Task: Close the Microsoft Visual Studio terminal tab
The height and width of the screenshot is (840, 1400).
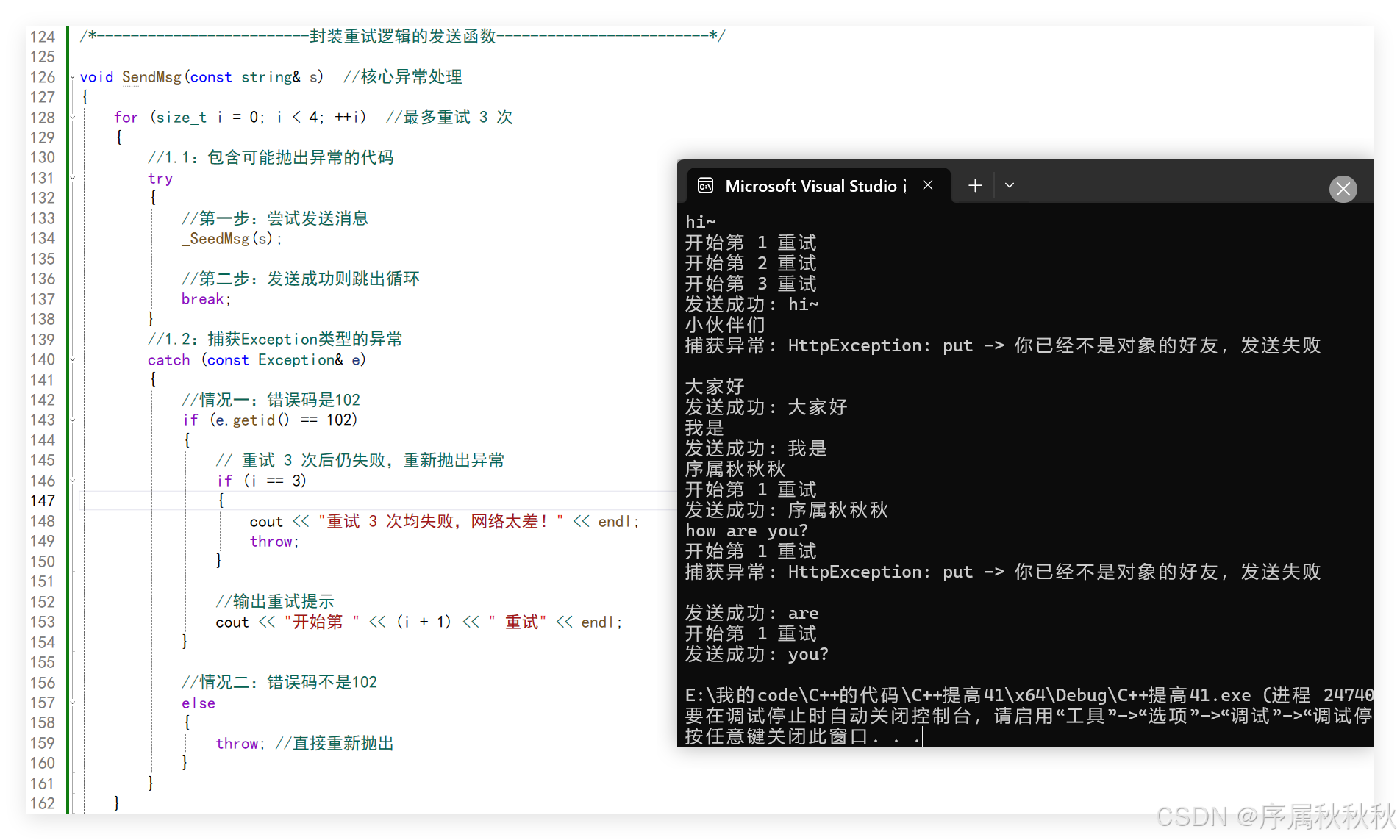Action: (927, 185)
